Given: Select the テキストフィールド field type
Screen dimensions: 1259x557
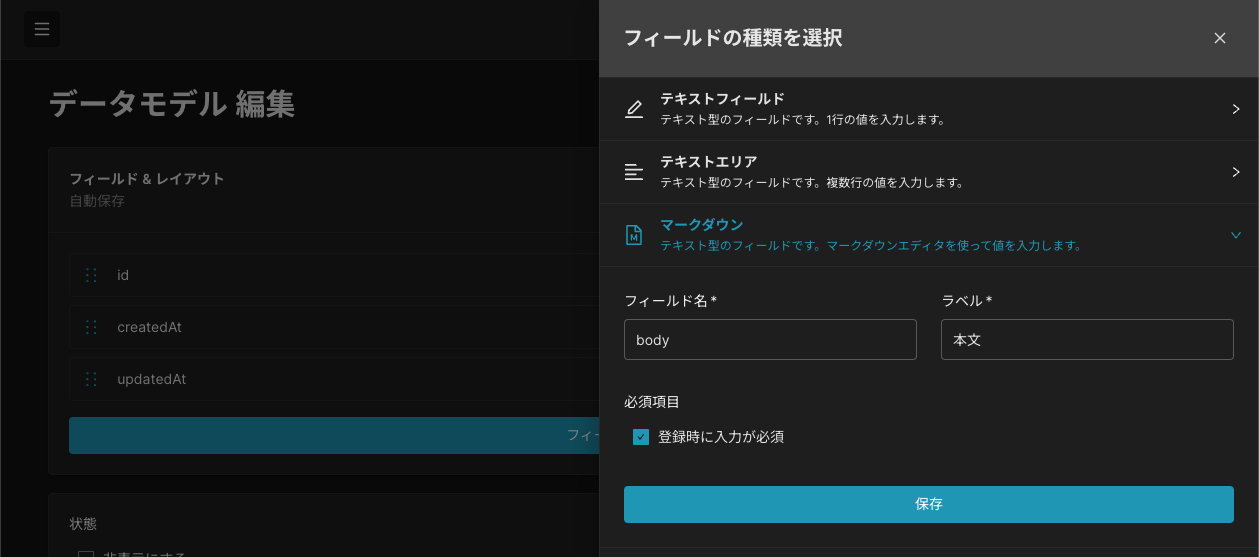Looking at the screenshot, I should click(929, 109).
